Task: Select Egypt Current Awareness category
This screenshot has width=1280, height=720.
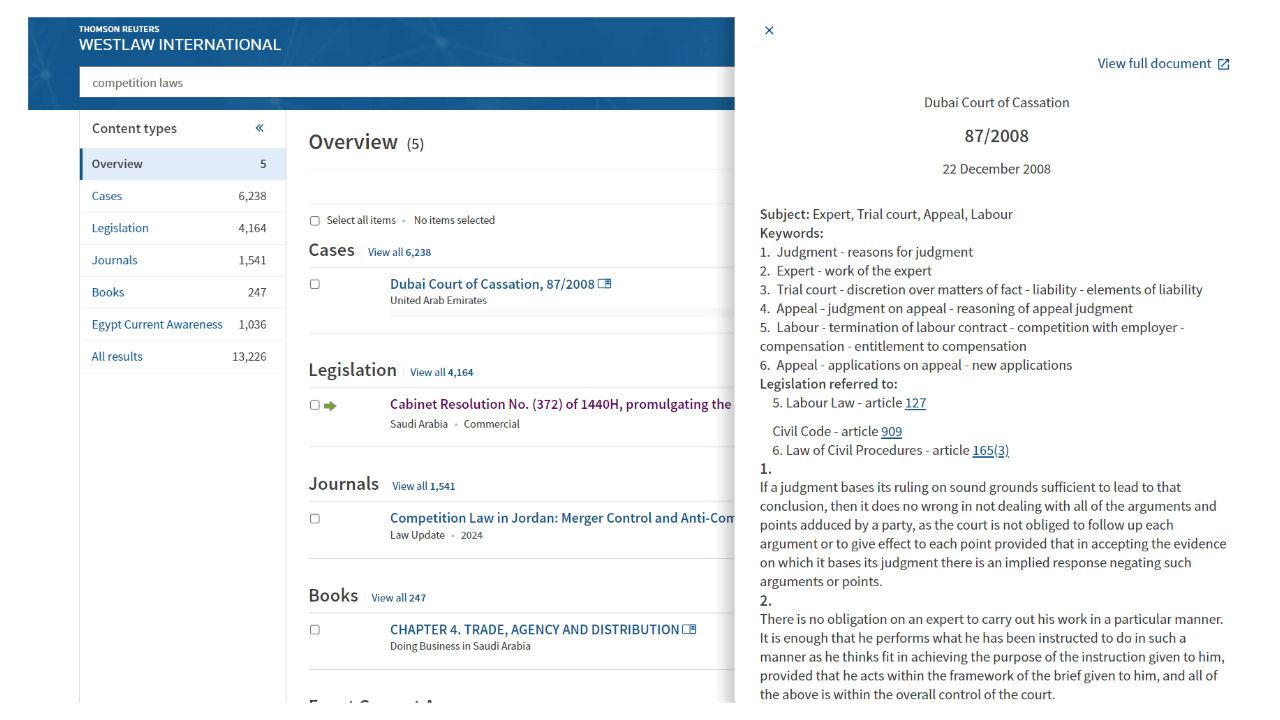Action: (x=157, y=324)
